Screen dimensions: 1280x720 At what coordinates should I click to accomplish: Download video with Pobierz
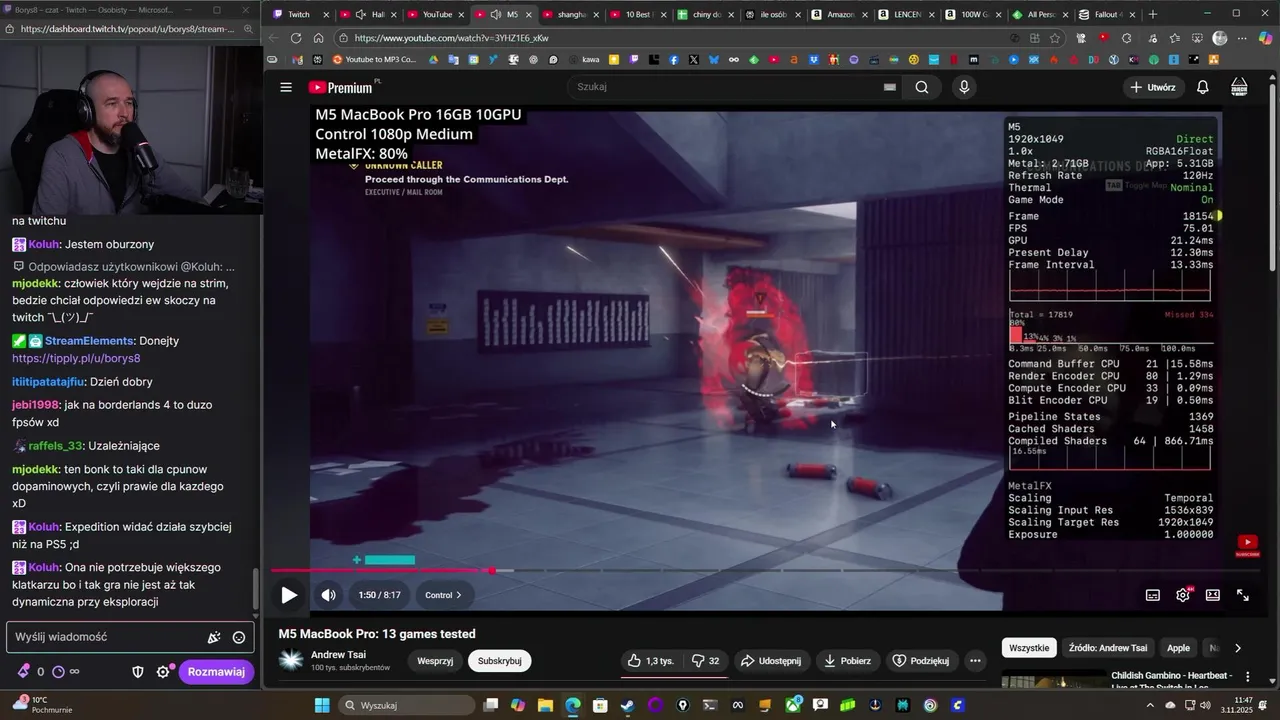point(848,661)
